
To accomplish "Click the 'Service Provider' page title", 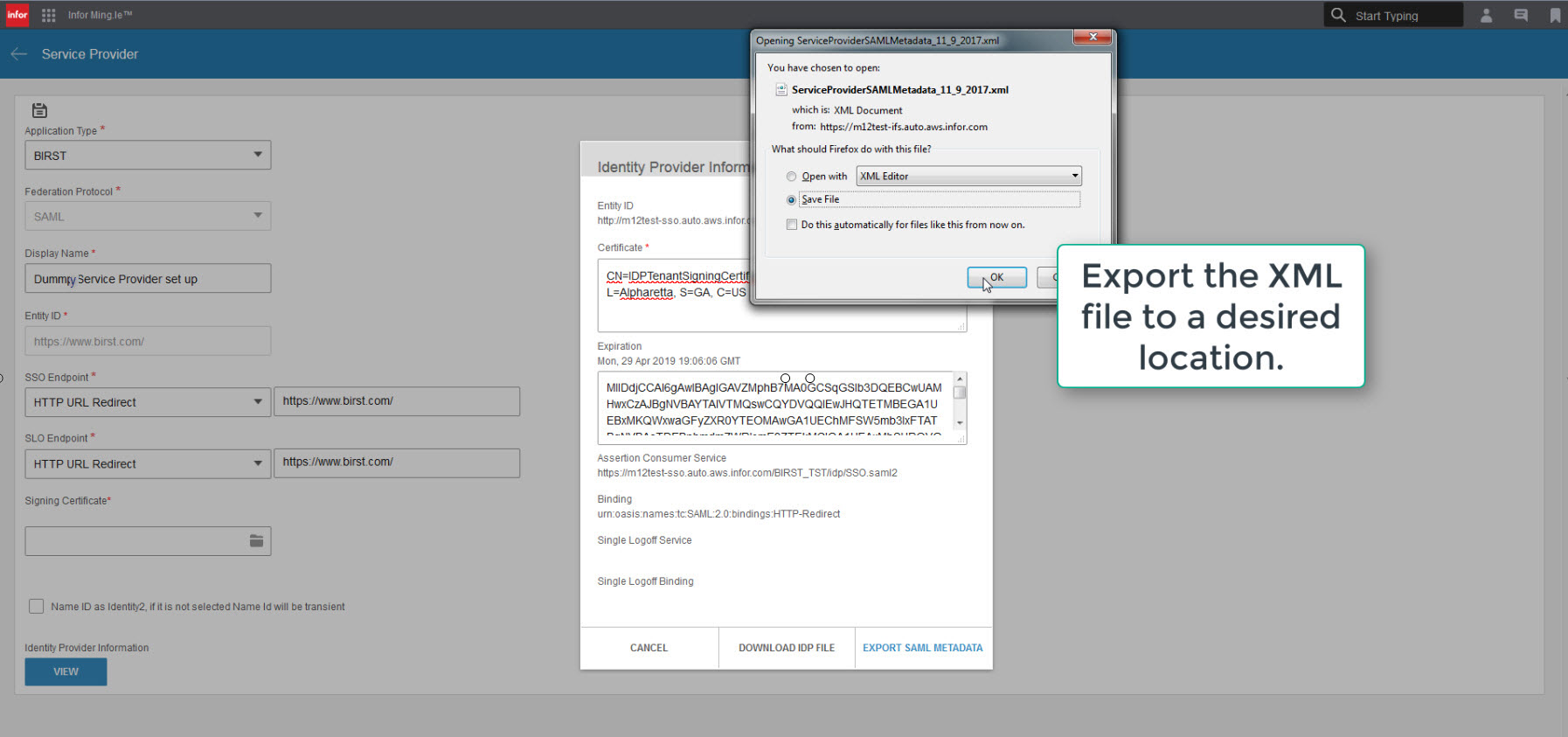I will click(x=90, y=54).
